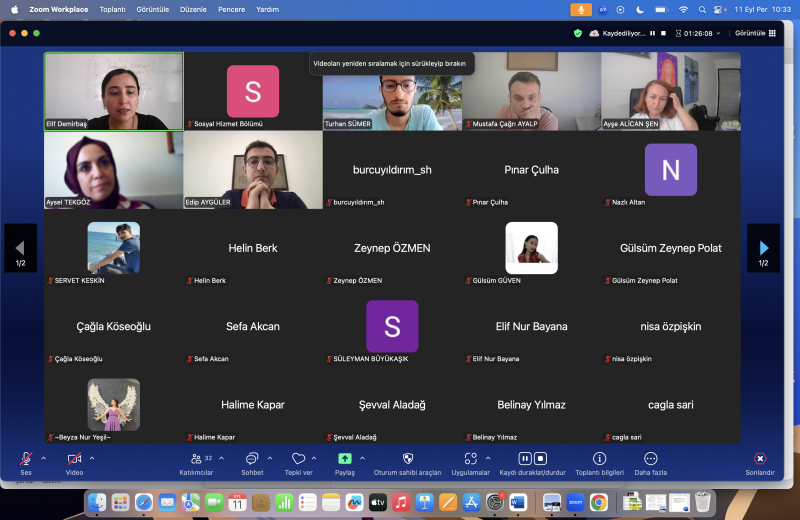Open Zoom Workplace app menu
The image size is (800, 520).
[x=59, y=9]
